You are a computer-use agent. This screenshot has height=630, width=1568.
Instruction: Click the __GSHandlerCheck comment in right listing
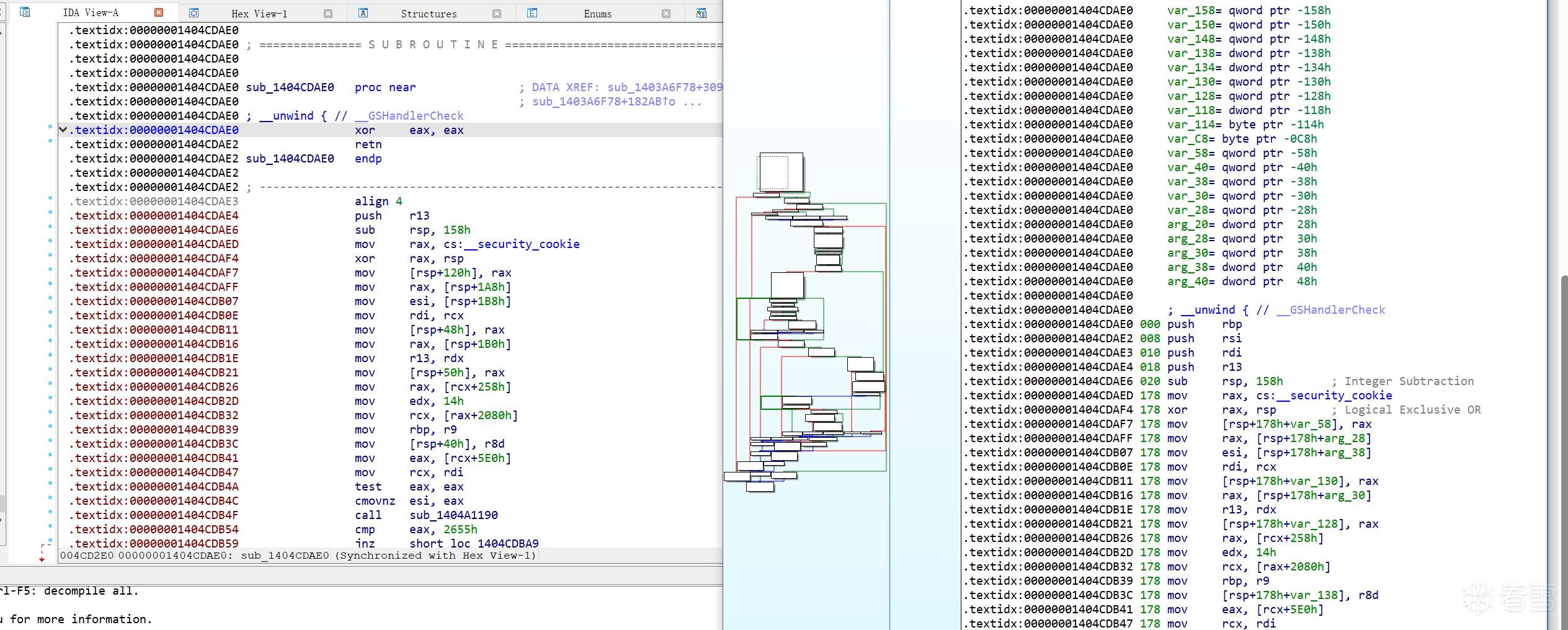click(1330, 310)
